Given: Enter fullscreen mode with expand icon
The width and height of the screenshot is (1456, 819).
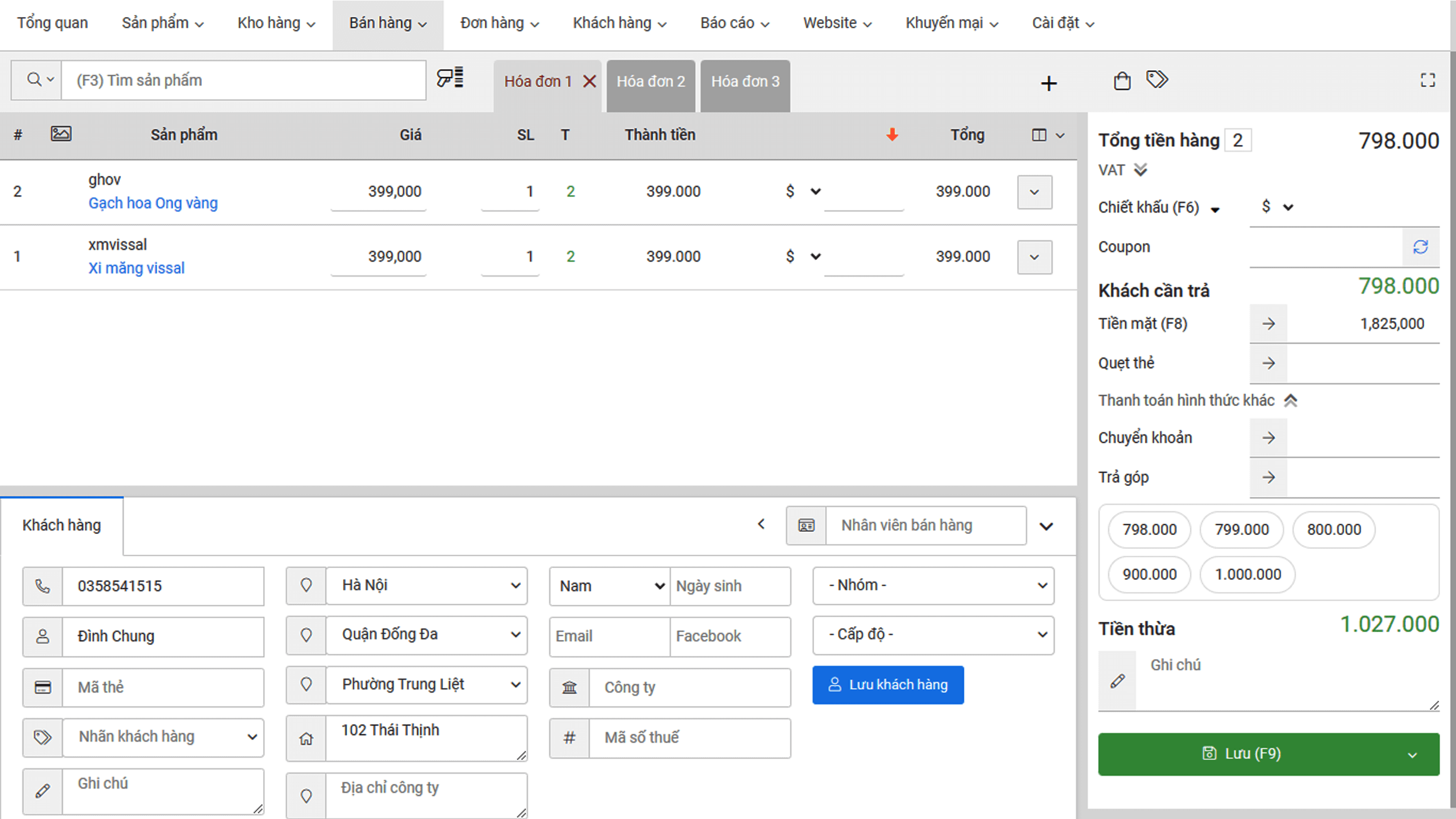Looking at the screenshot, I should [x=1428, y=80].
